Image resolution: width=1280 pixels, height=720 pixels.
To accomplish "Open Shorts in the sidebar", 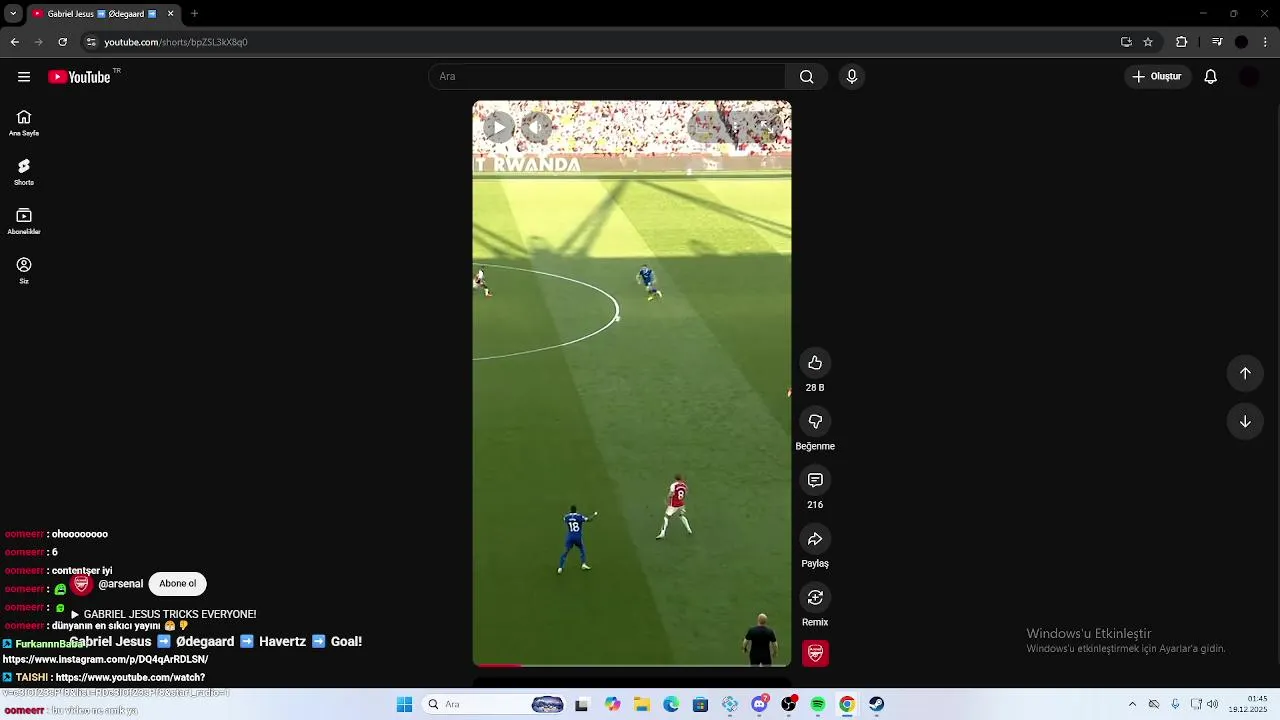I will (x=24, y=172).
